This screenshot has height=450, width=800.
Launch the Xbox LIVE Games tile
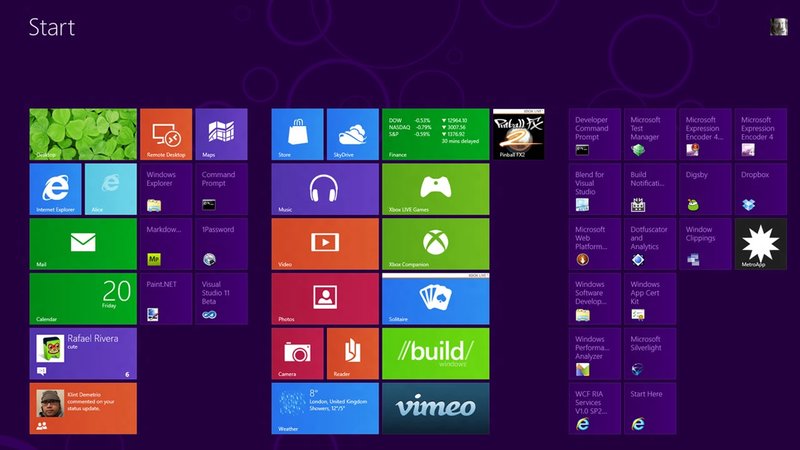435,189
